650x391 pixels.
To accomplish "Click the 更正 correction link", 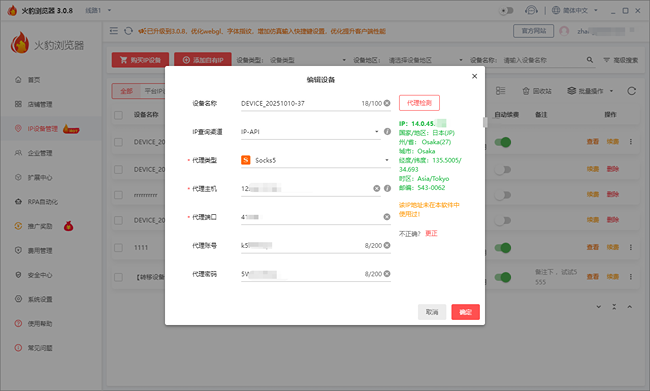I will click(431, 233).
